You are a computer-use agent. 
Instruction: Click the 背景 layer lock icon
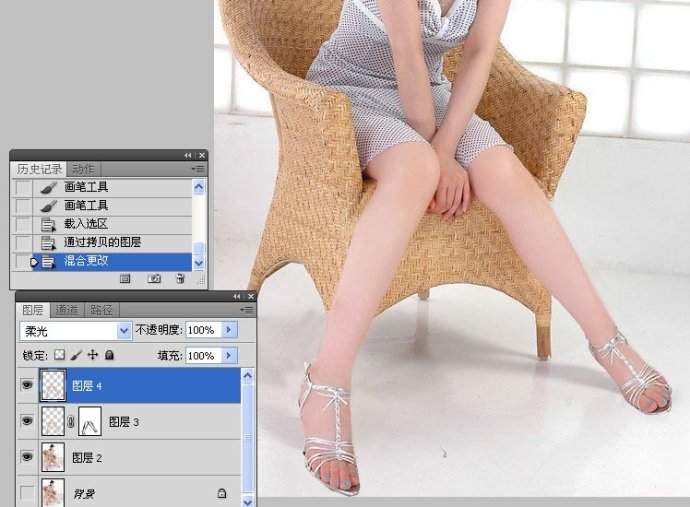[x=222, y=494]
